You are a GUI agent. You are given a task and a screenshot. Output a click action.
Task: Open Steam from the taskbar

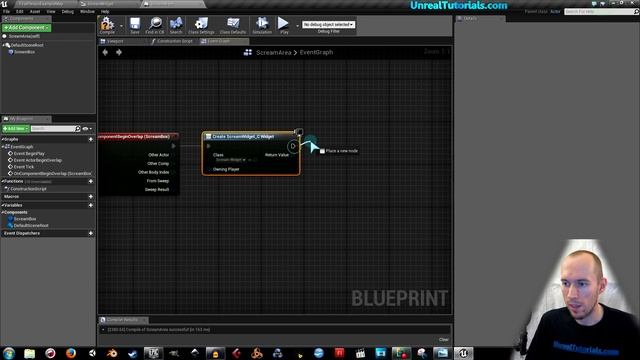point(133,353)
